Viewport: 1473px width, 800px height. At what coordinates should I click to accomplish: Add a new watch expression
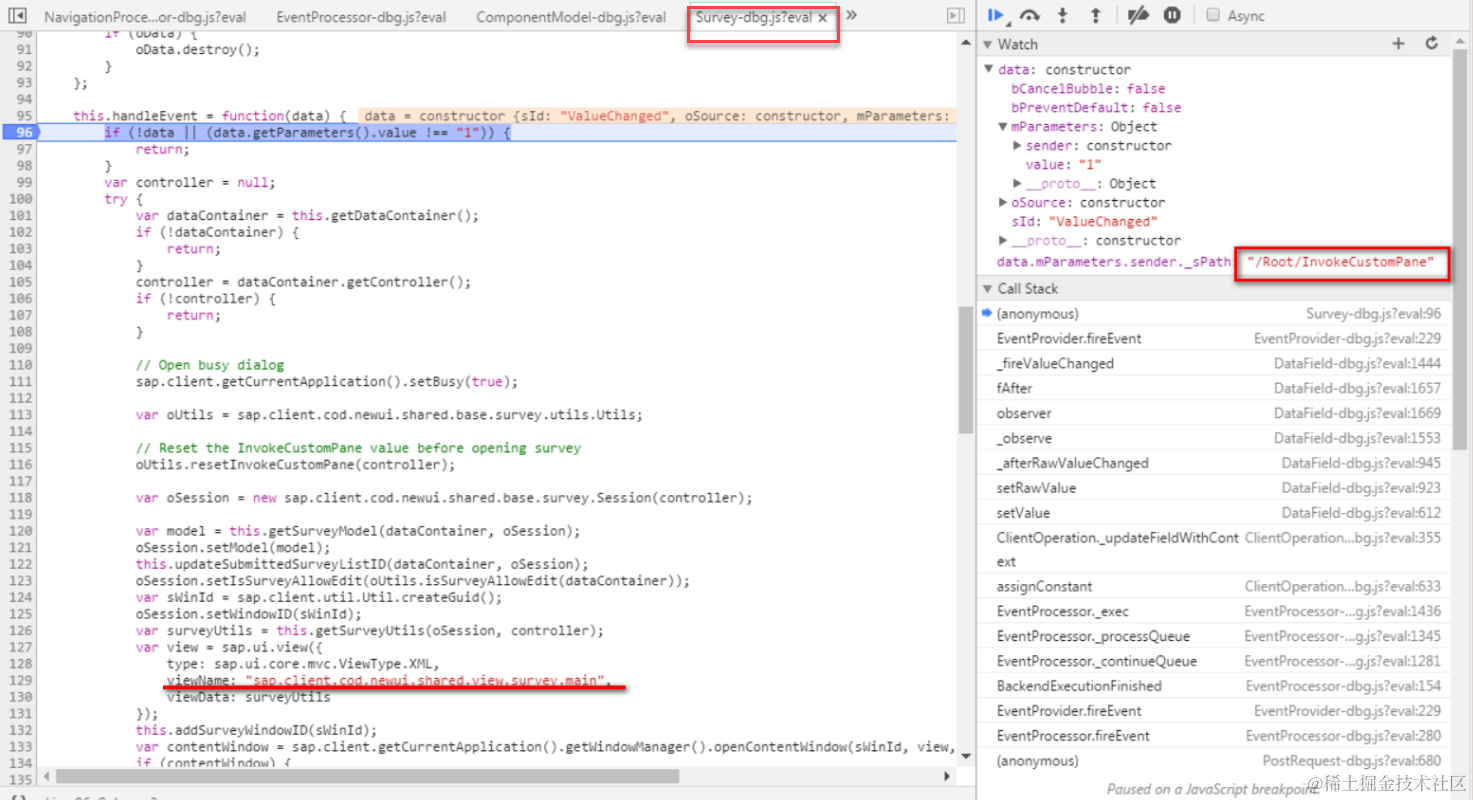click(1399, 43)
